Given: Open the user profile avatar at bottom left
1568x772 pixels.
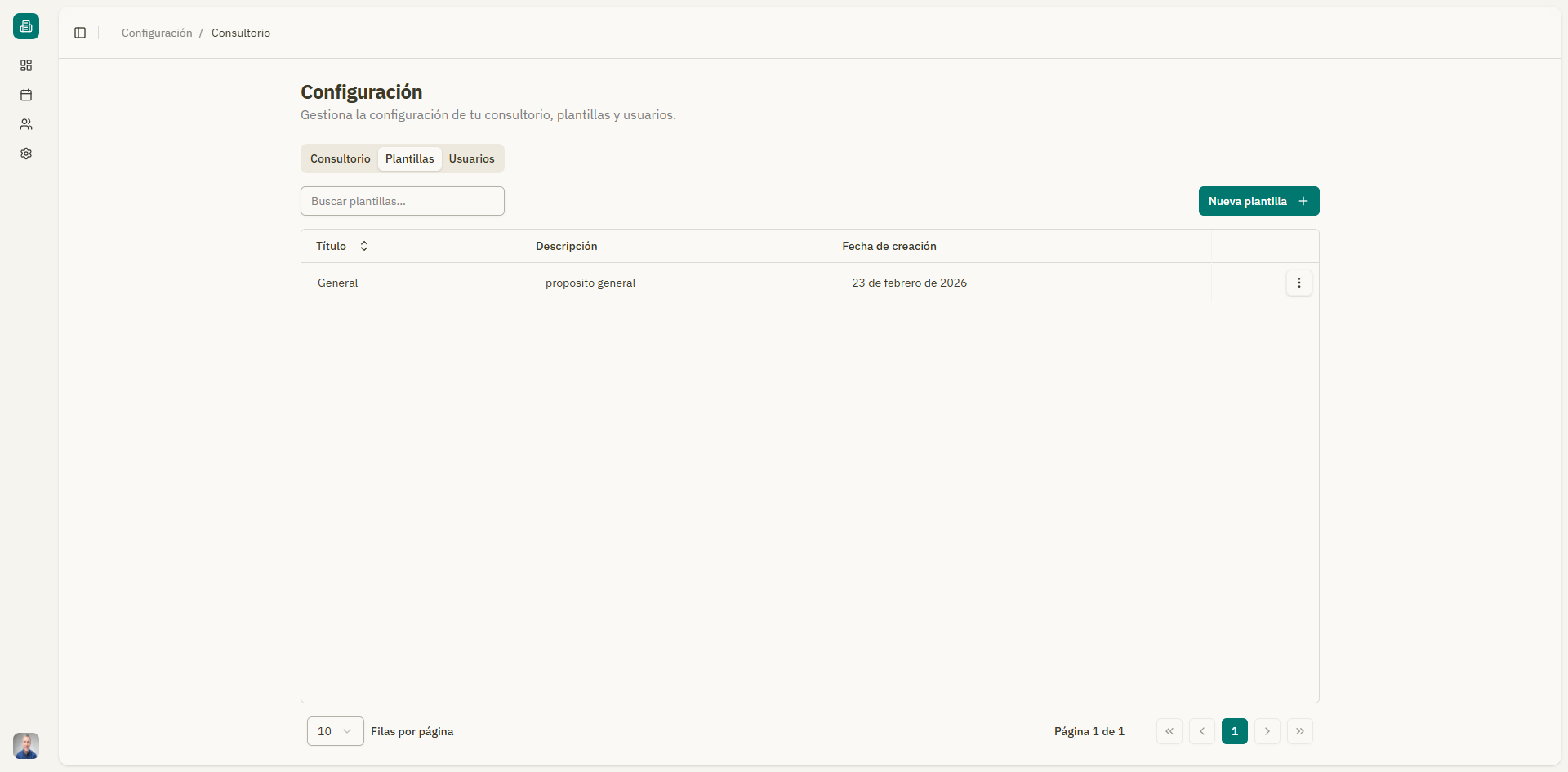Looking at the screenshot, I should point(25,745).
